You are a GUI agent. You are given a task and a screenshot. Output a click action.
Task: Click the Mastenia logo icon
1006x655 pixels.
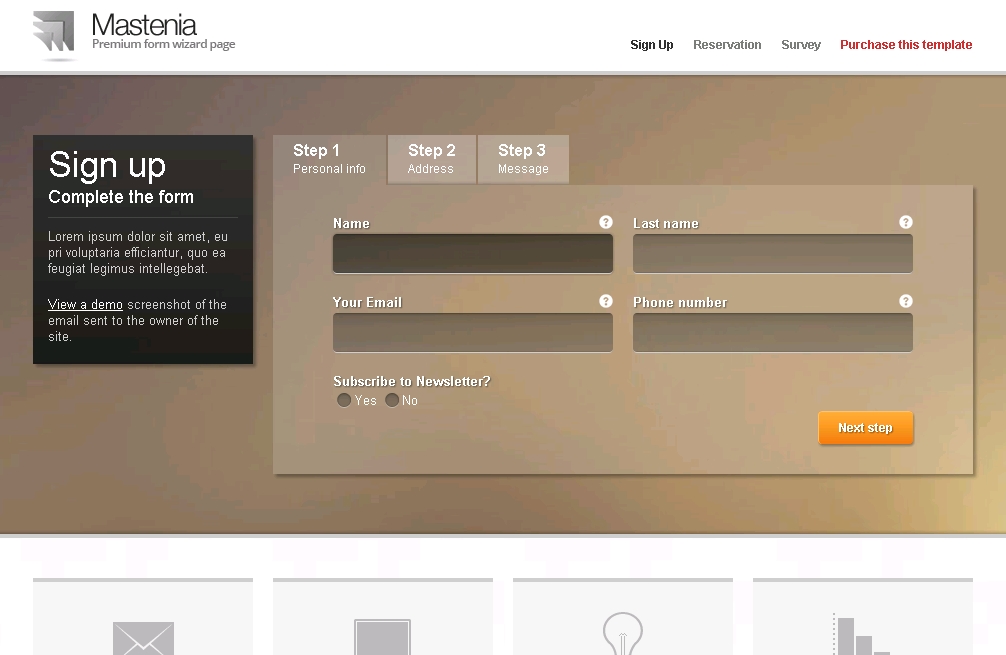coord(54,32)
